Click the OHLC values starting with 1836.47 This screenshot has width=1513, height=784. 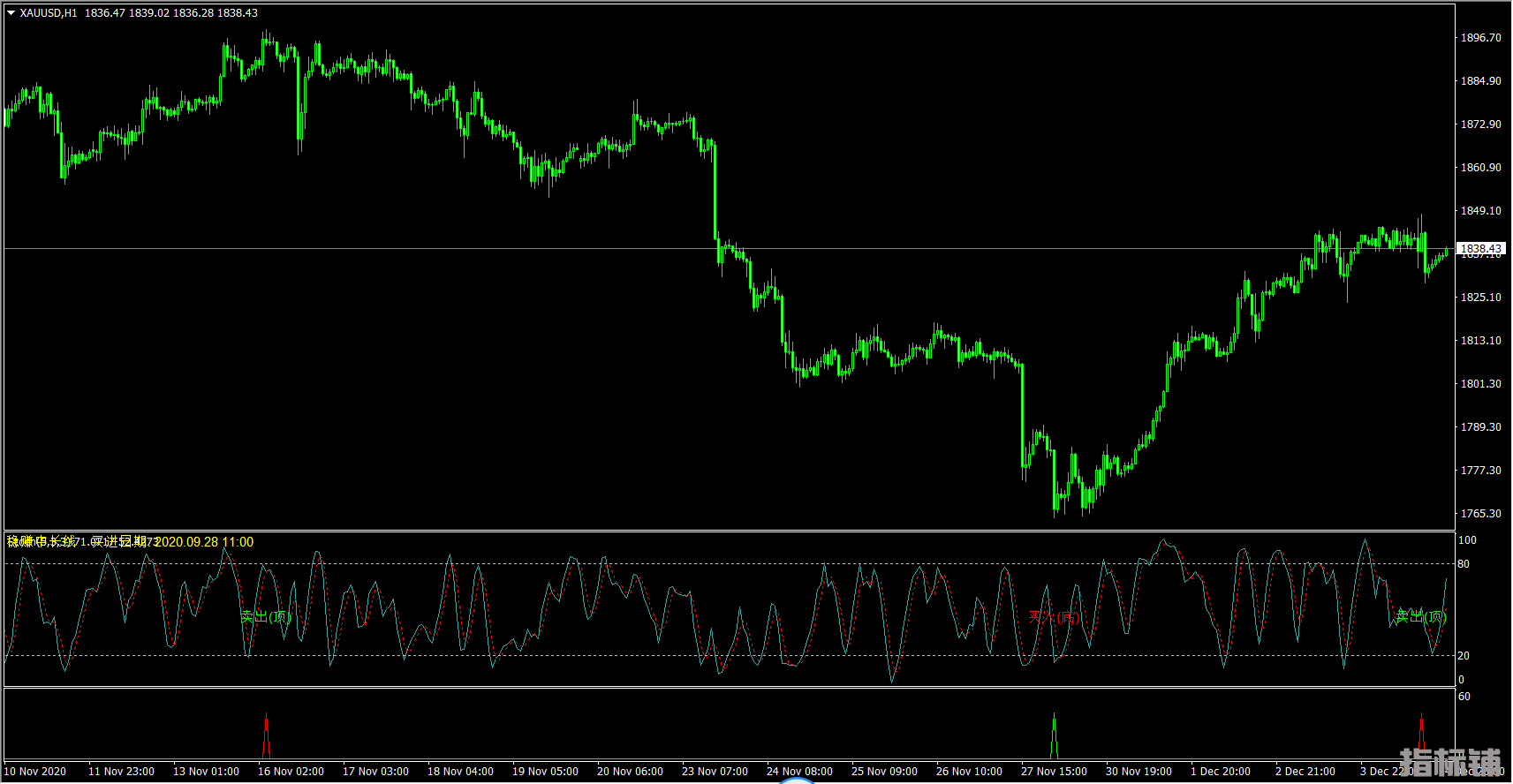click(x=171, y=13)
